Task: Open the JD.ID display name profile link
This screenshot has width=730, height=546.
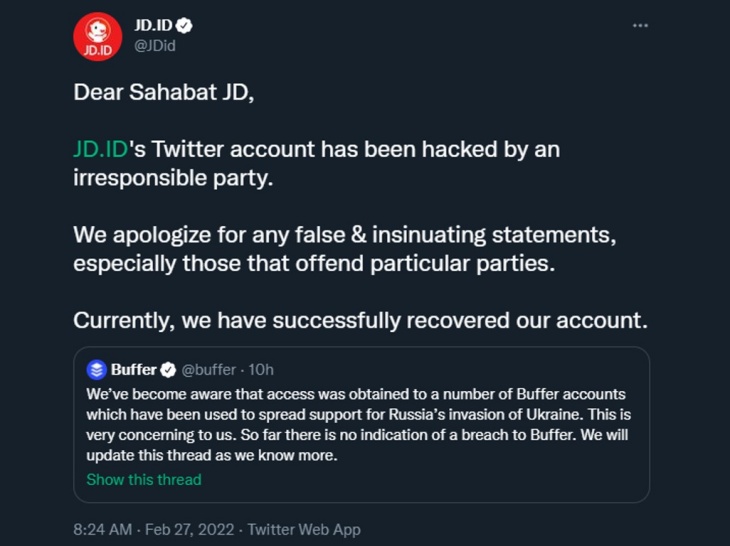Action: (x=154, y=25)
